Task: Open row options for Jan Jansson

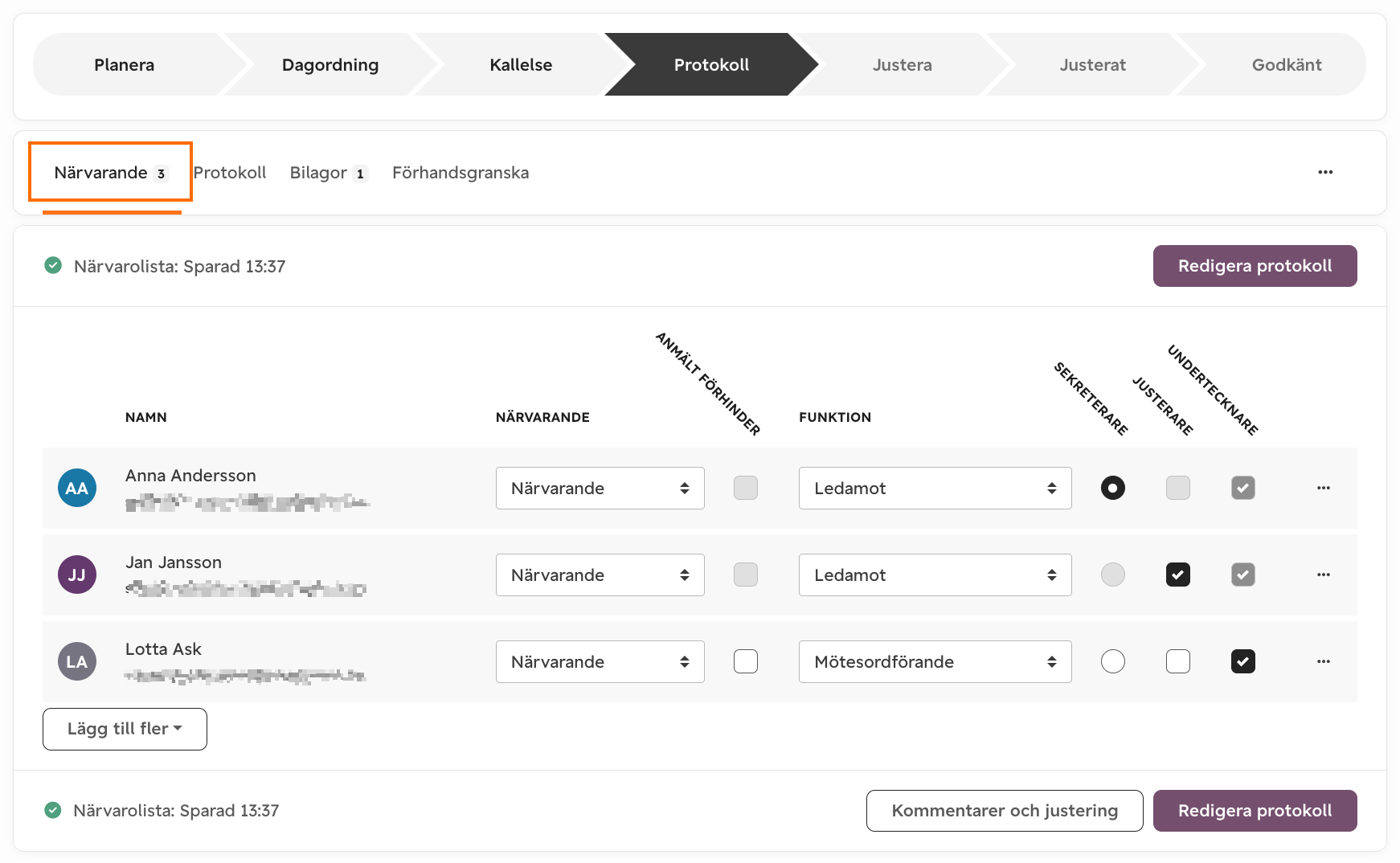Action: tap(1324, 575)
